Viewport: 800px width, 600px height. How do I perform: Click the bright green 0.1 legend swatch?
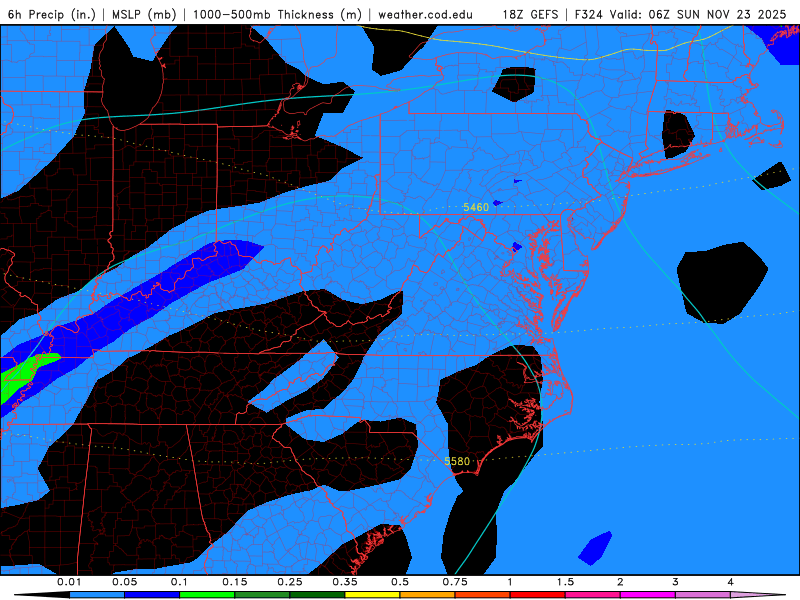207,595
